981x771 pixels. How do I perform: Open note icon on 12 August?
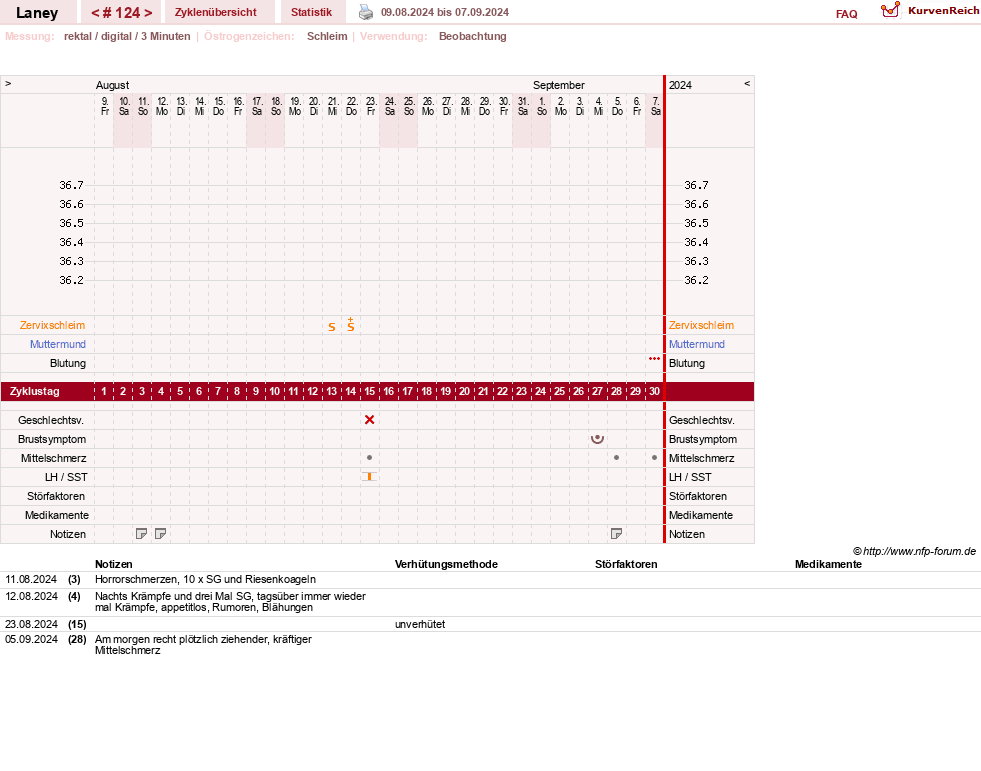(x=160, y=534)
